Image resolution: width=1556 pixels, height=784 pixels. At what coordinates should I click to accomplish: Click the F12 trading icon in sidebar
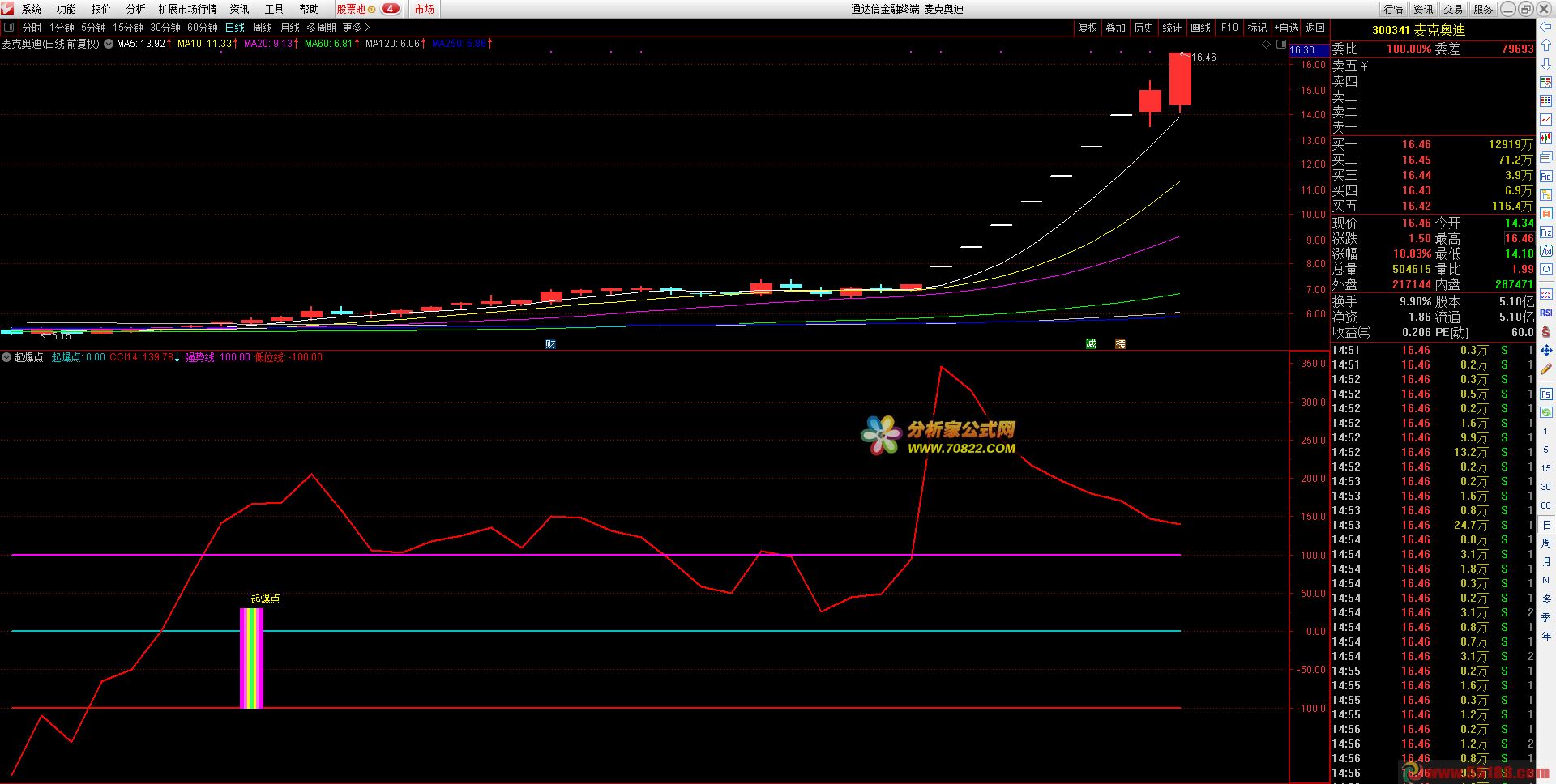(1545, 232)
